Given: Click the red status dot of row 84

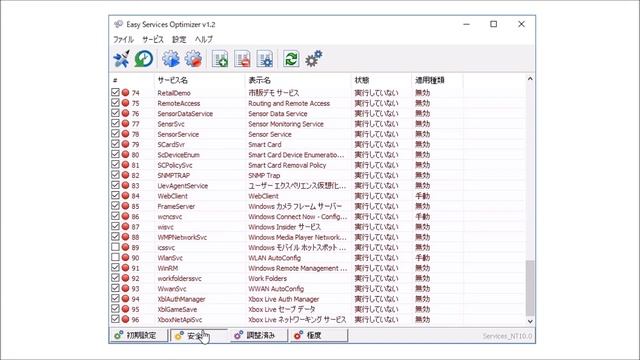Looking at the screenshot, I should click(125, 196).
